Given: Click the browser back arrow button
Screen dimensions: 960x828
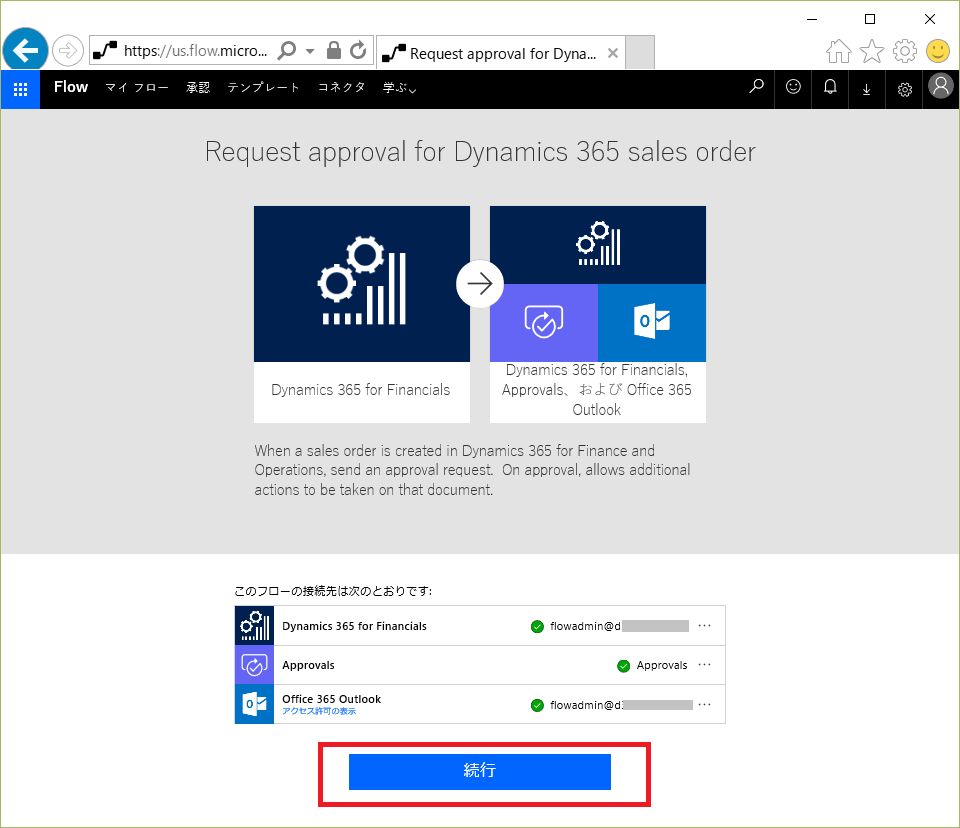Looking at the screenshot, I should tap(26, 50).
